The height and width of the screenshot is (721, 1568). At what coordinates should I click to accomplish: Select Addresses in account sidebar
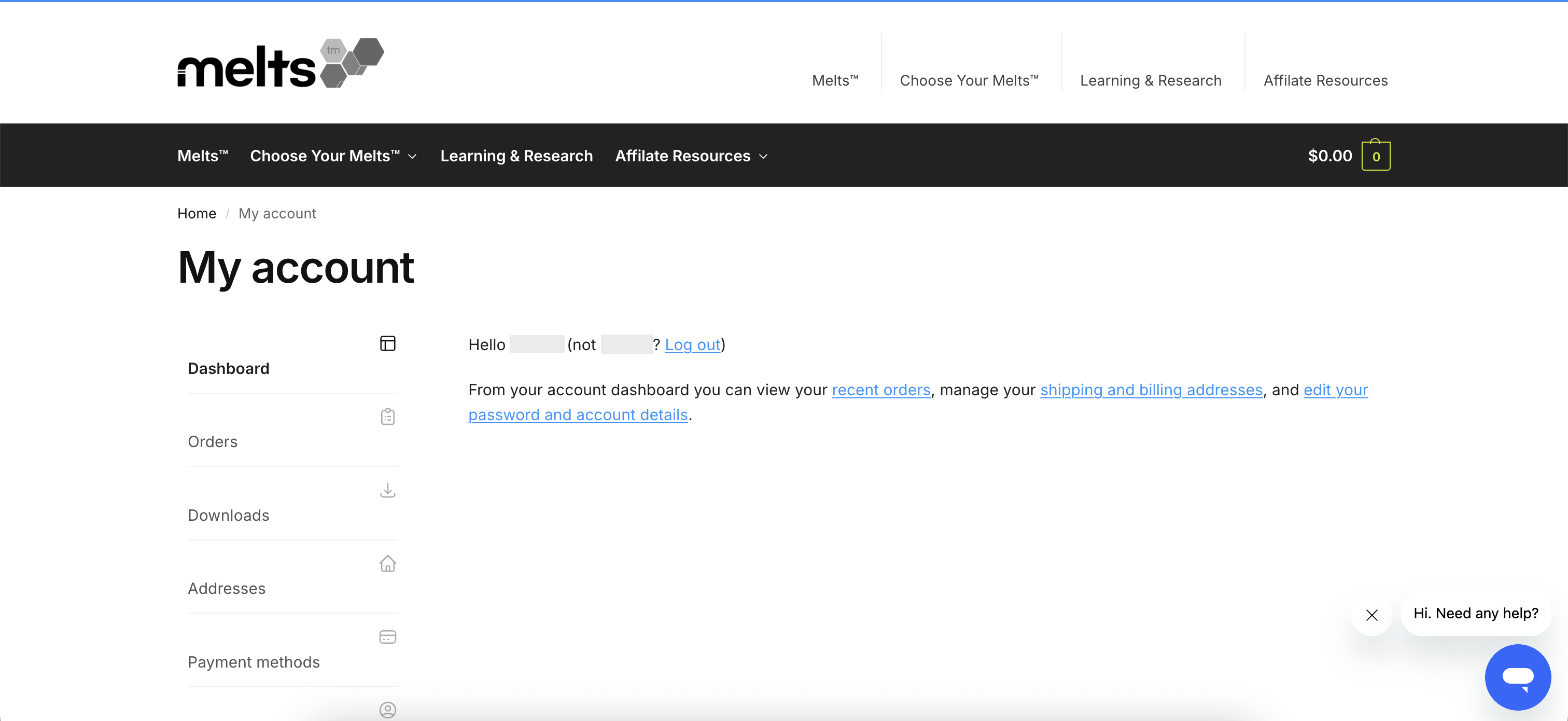227,588
